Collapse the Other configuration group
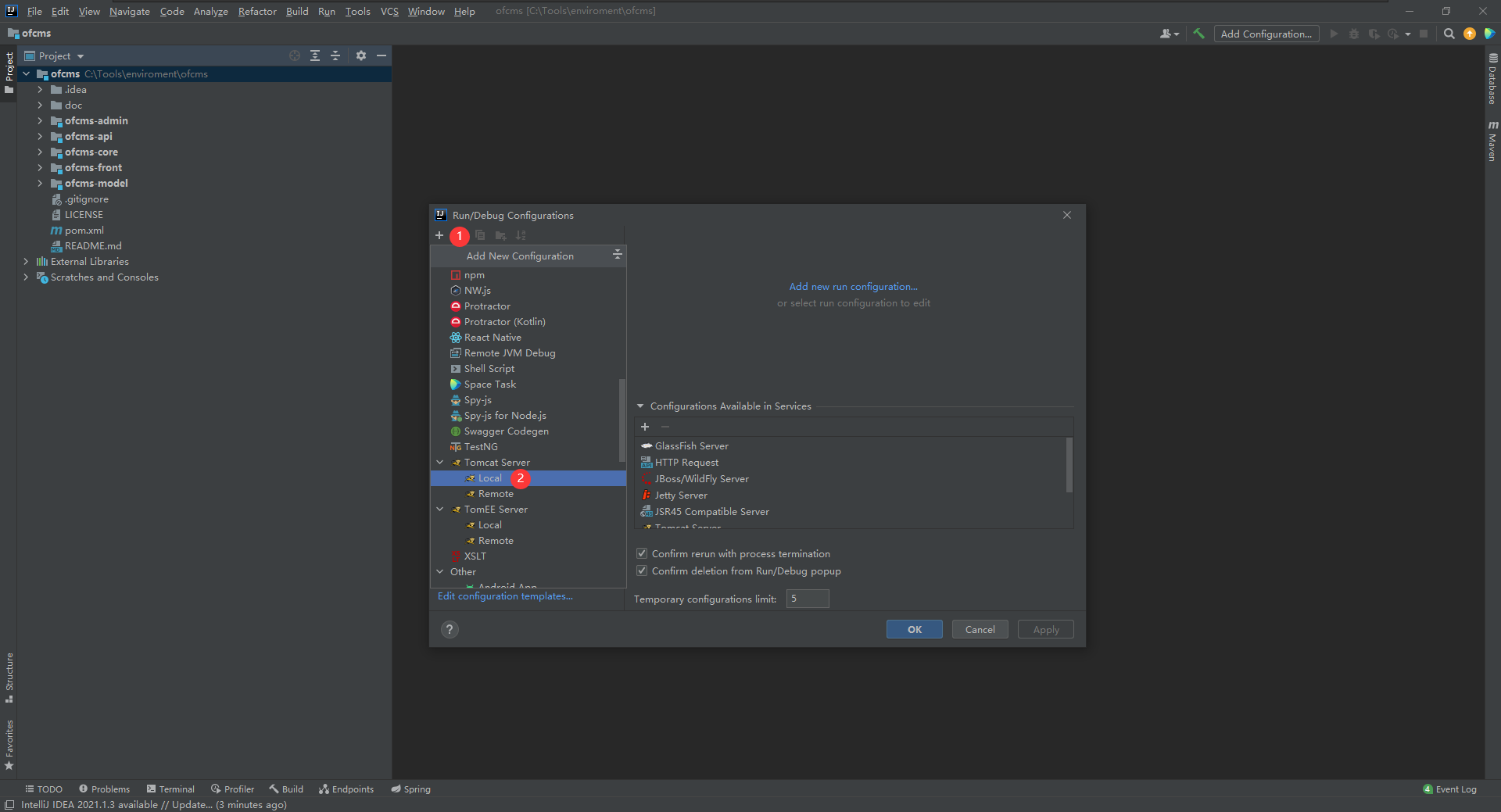Viewport: 1501px width, 812px height. pyautogui.click(x=440, y=571)
